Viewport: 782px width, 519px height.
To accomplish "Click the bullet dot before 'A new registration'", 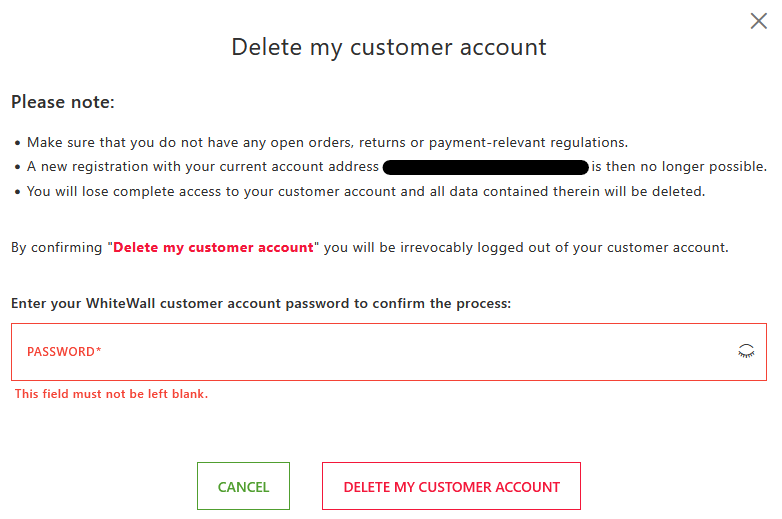I will pyautogui.click(x=17, y=168).
